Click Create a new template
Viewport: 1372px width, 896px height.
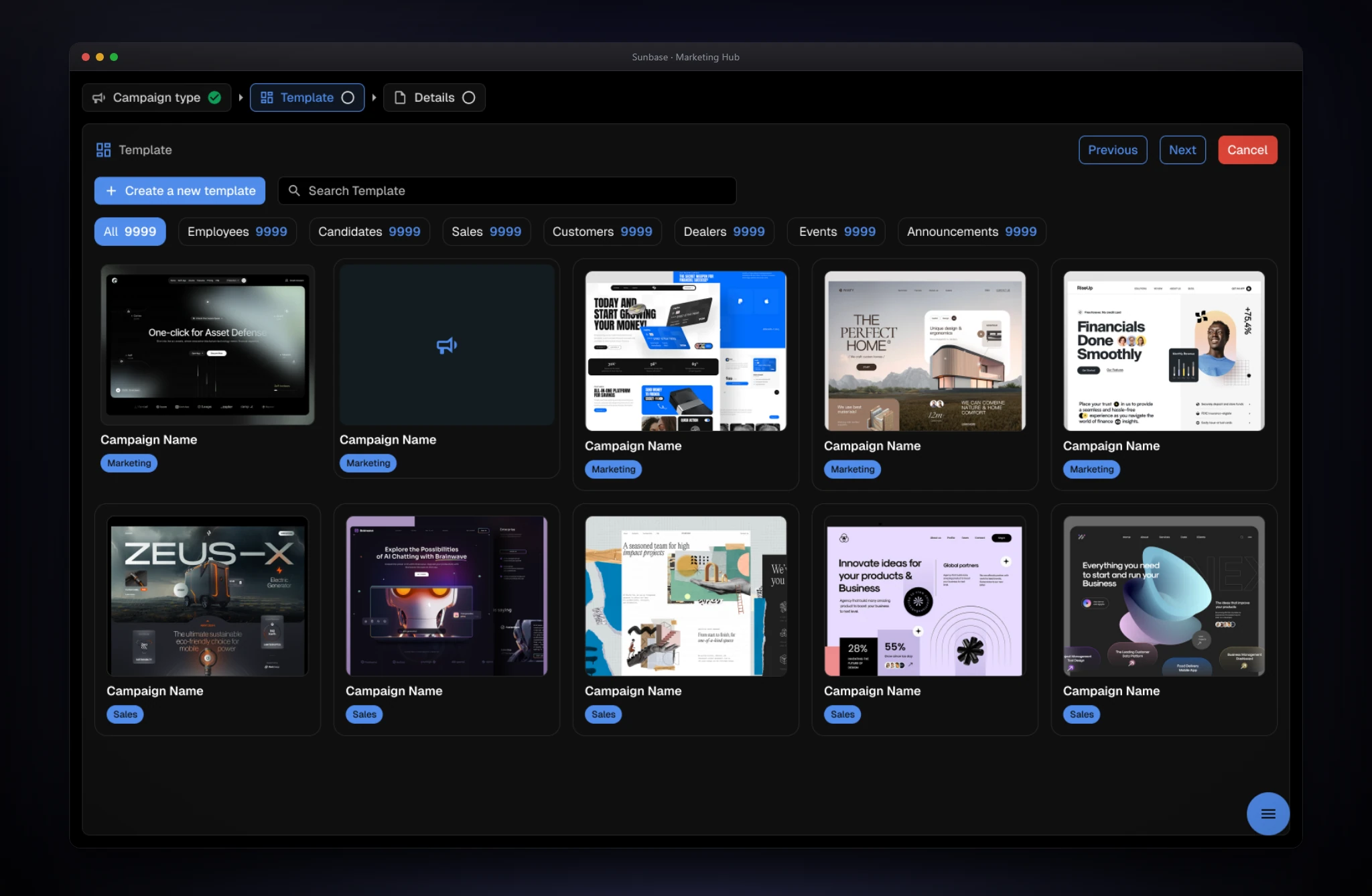180,191
